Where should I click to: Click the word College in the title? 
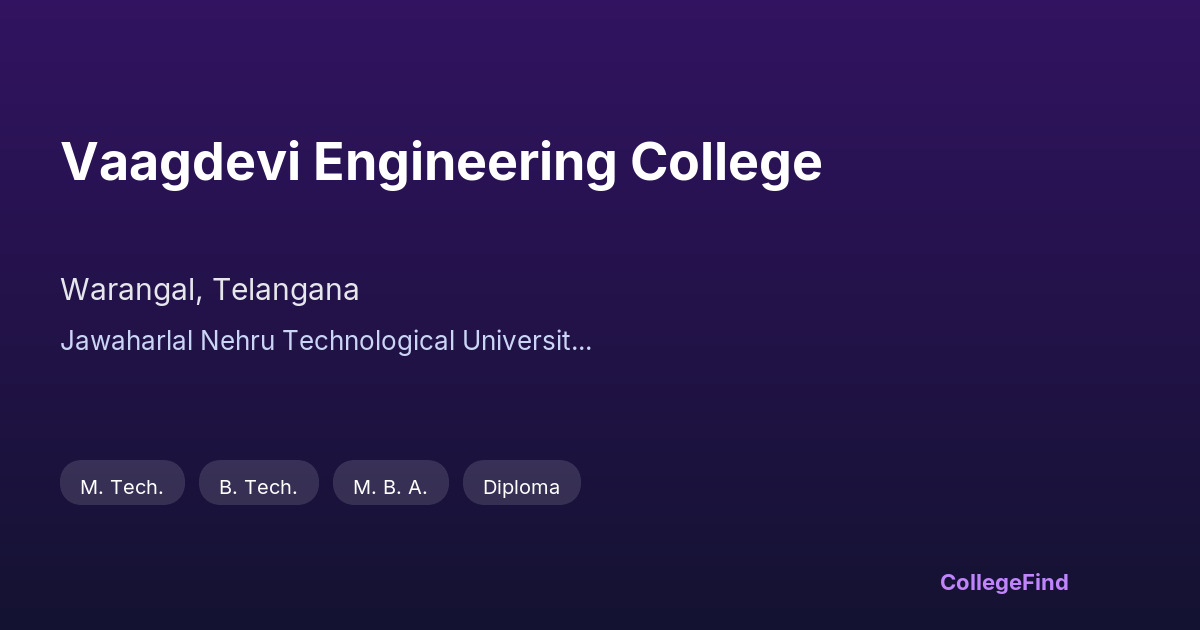726,162
